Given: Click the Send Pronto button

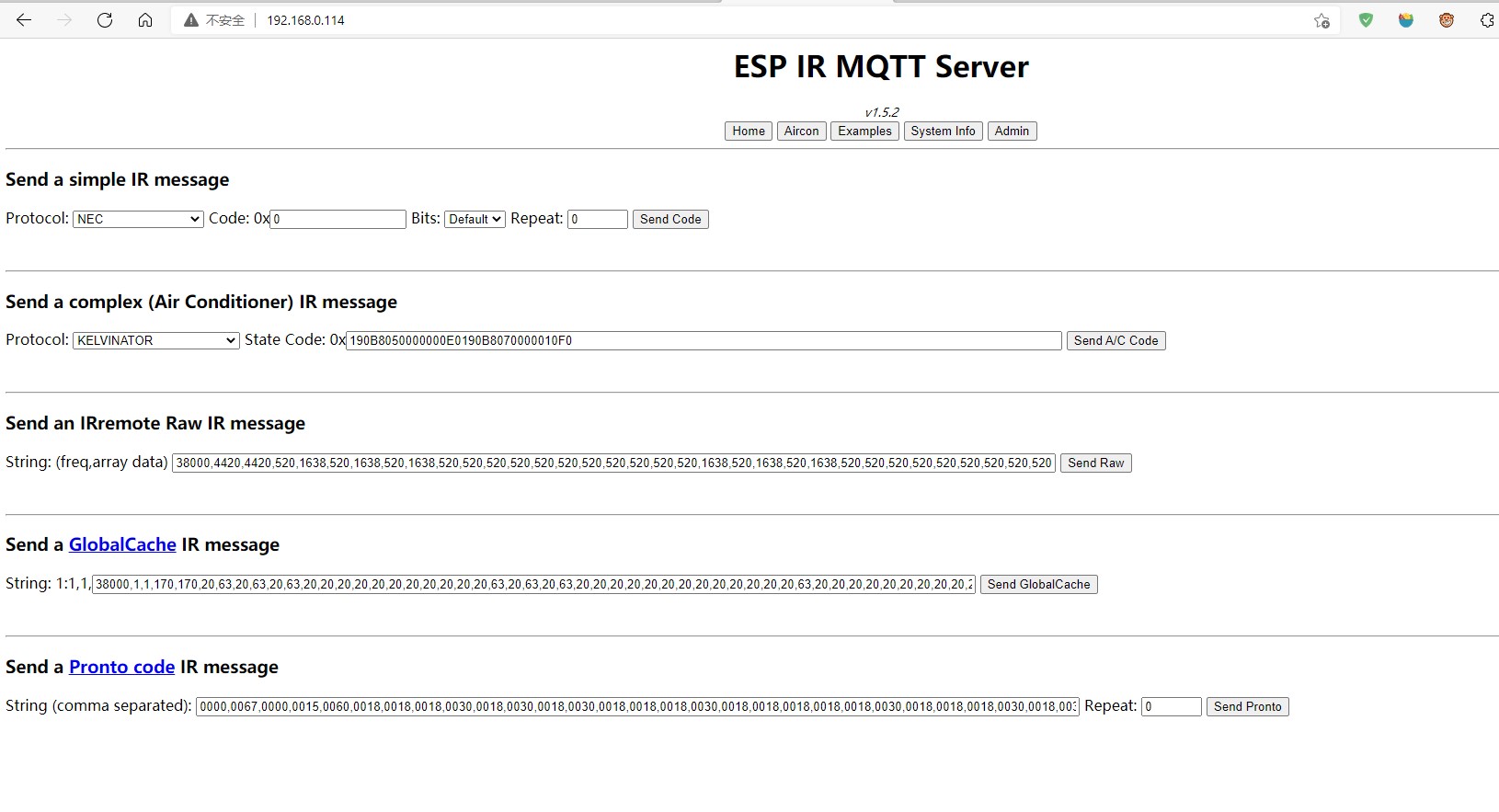Looking at the screenshot, I should point(1248,706).
